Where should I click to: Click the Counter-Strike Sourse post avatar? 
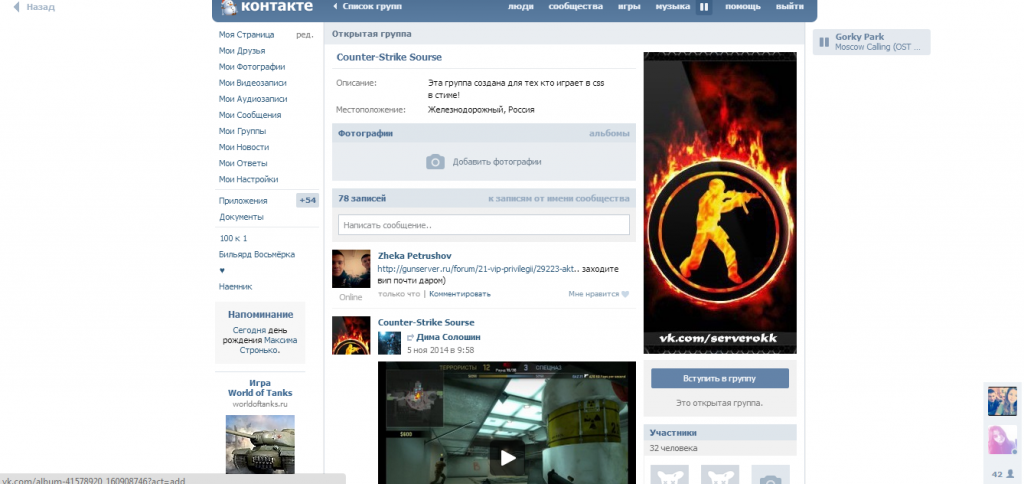(x=350, y=335)
